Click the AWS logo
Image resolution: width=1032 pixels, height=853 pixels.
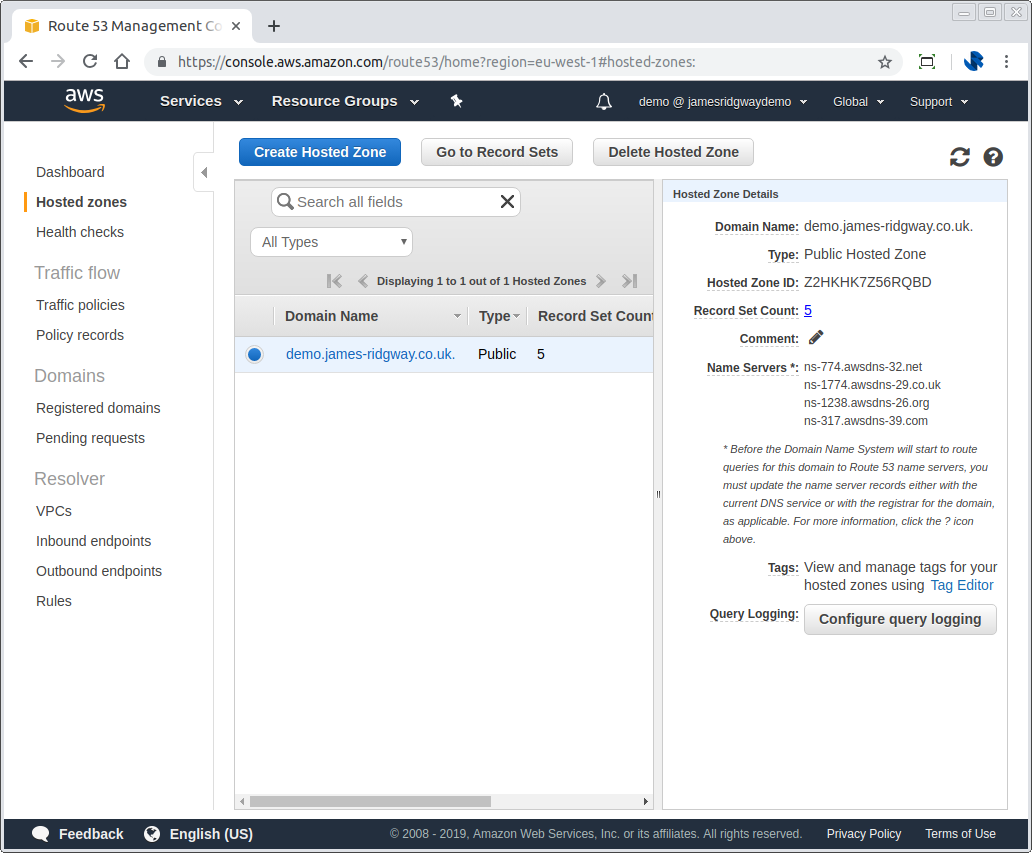(84, 101)
